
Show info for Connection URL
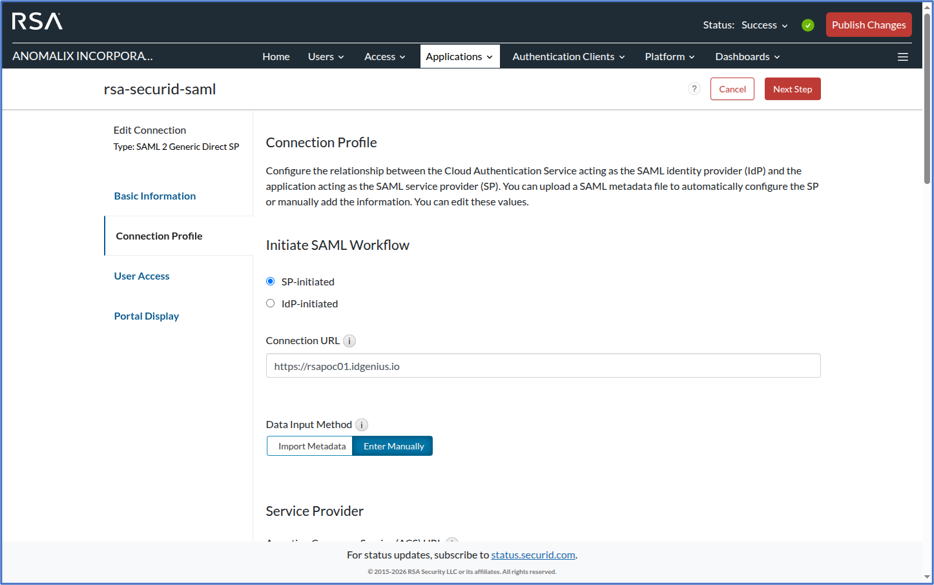pos(350,341)
